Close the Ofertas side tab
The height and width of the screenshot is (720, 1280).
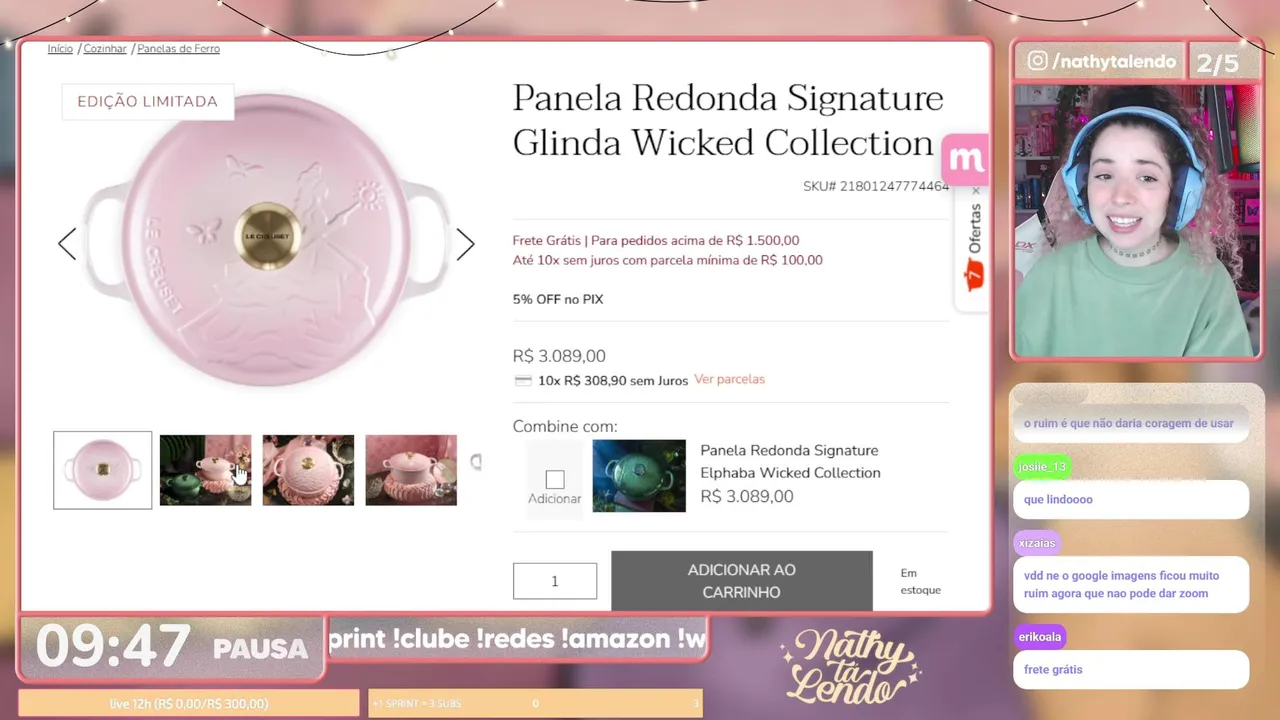coord(976,190)
